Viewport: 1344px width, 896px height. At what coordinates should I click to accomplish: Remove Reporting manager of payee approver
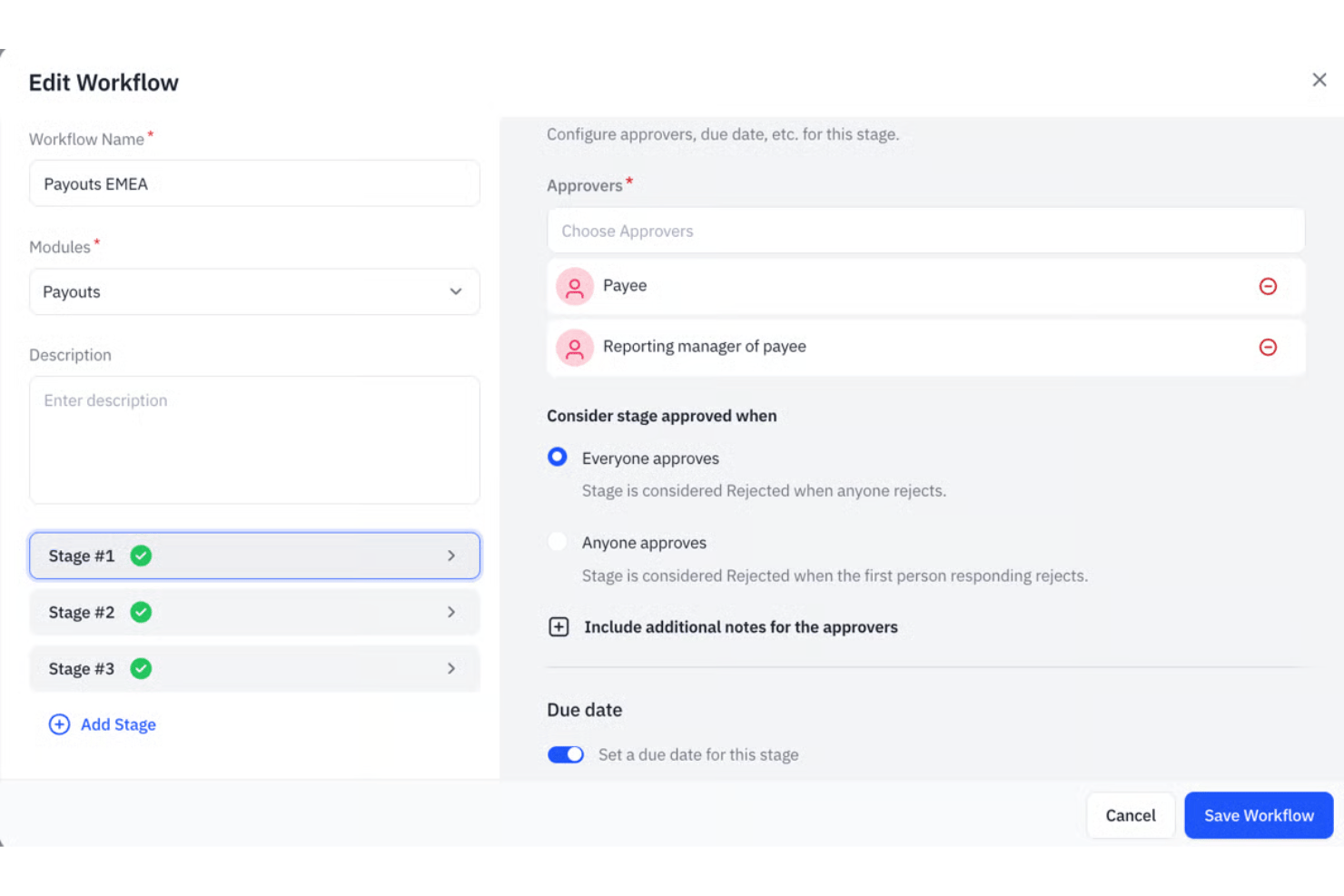(1268, 347)
